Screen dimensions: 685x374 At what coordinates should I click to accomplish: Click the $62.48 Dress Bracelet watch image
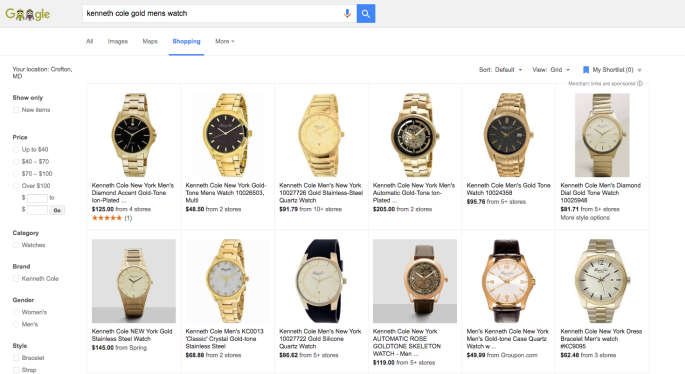click(x=602, y=281)
